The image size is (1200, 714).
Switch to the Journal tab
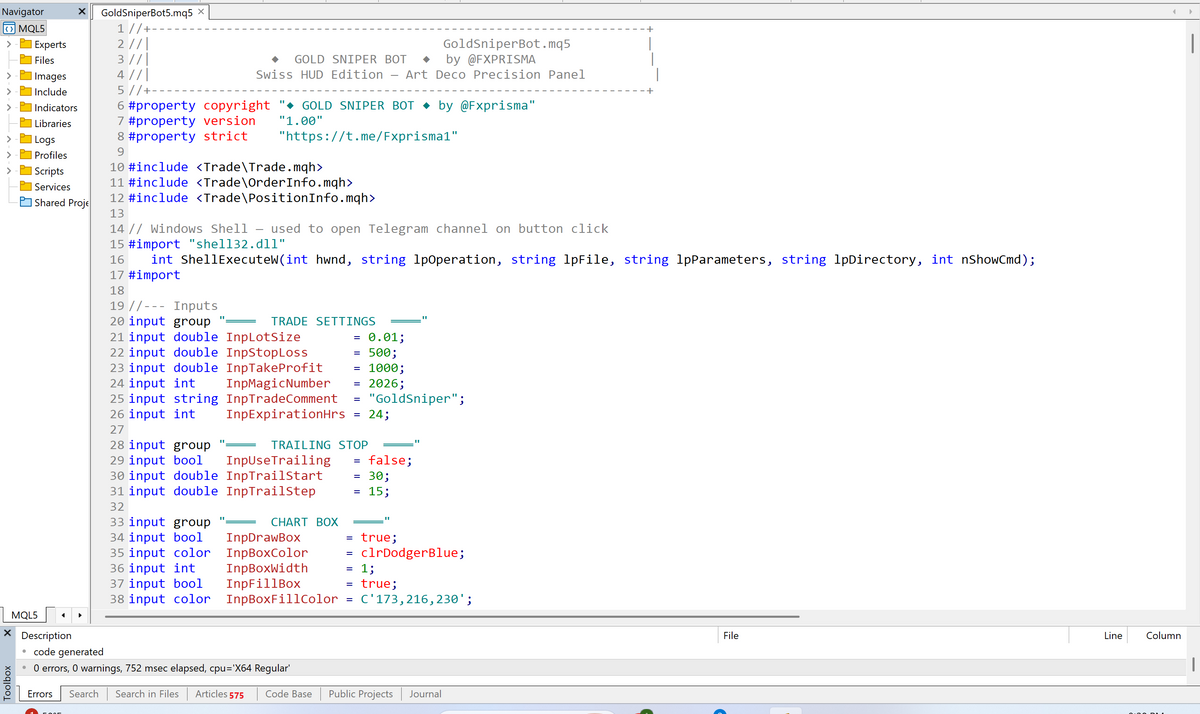point(425,693)
